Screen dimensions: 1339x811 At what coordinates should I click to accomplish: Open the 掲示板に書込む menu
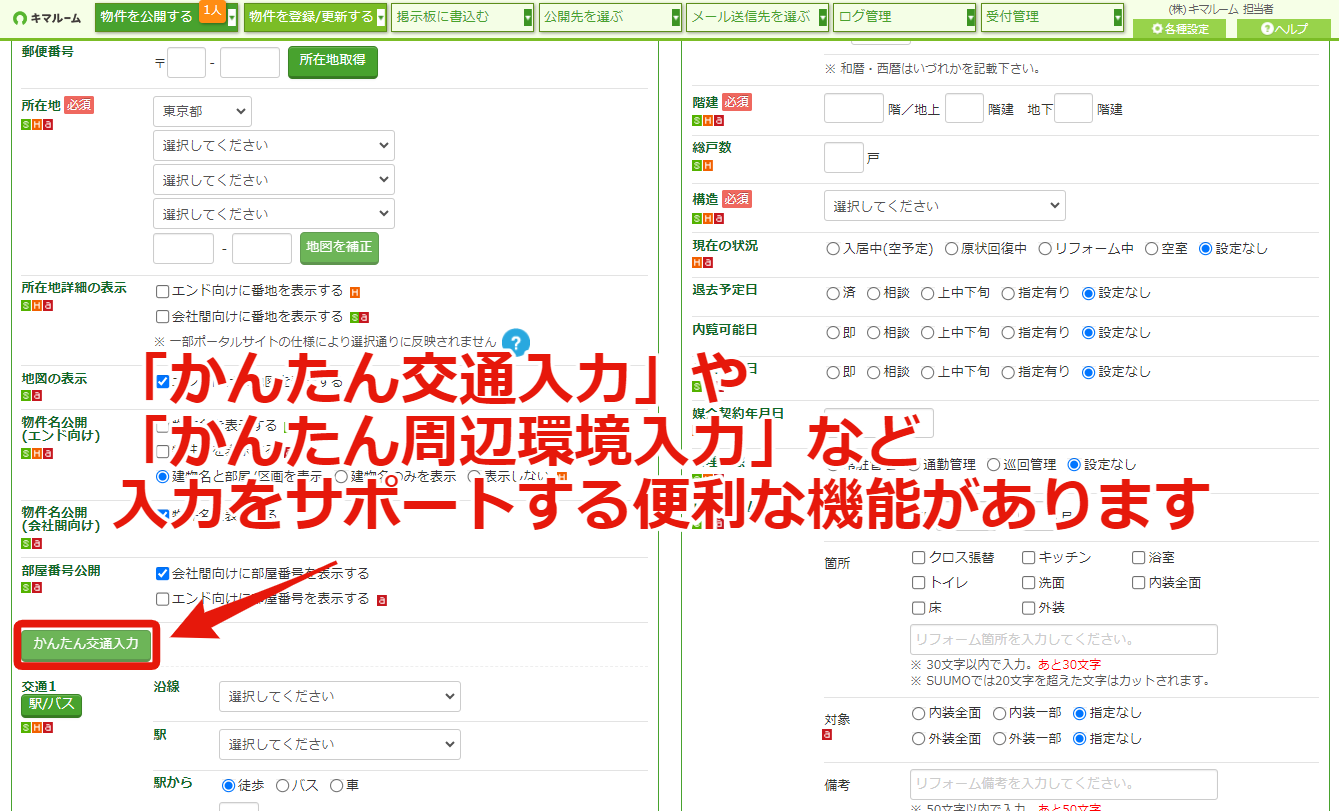click(462, 17)
